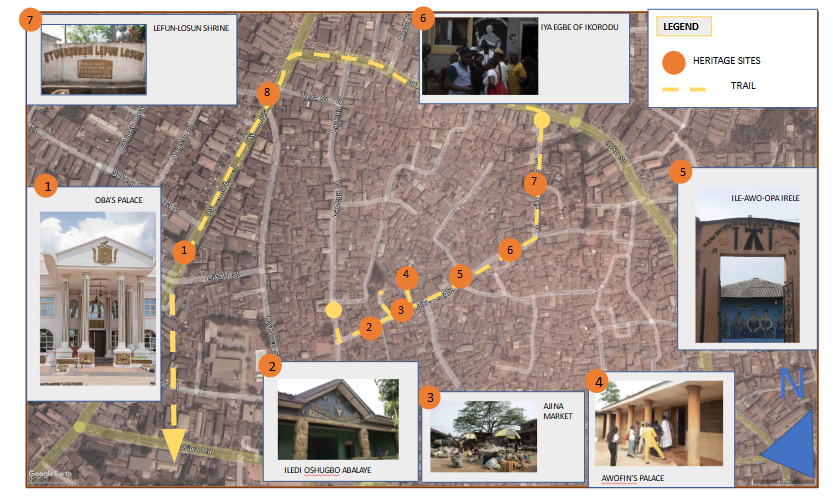Click the LEFUN-LOSUN SHRINE caption
This screenshot has height=498, width=833.
[191, 28]
